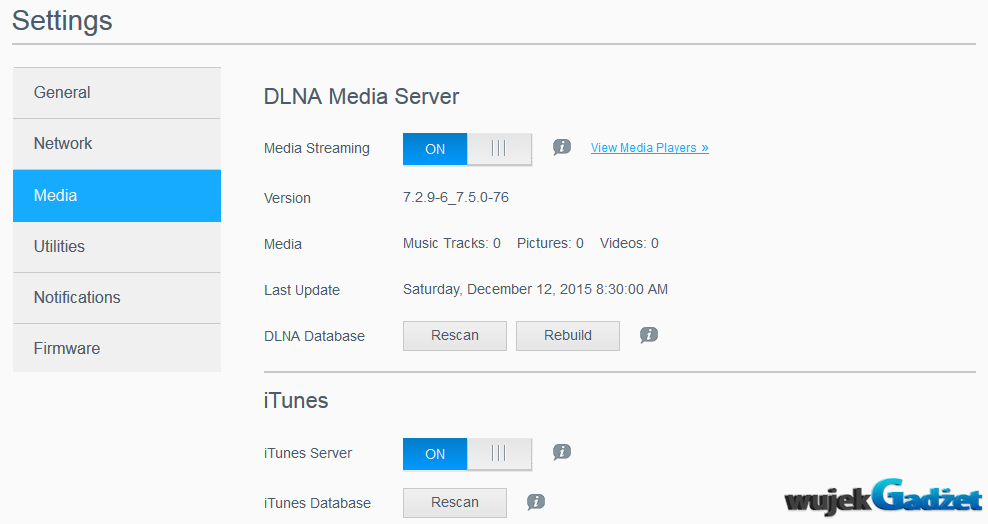The image size is (988, 524).
Task: Follow the View Media Players link
Action: pyautogui.click(x=649, y=148)
